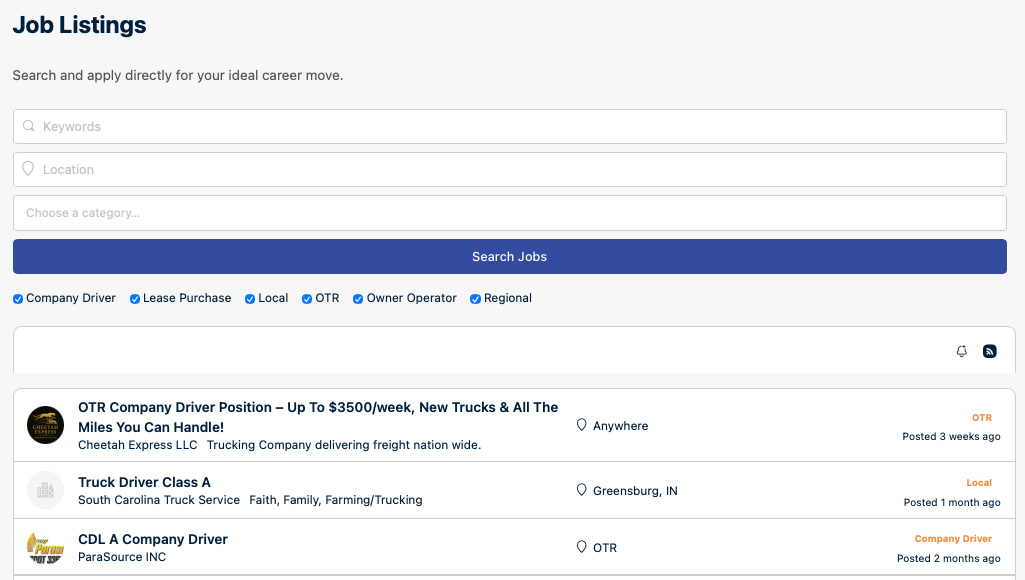Click the magnifier icon in Keywords field
Image resolution: width=1025 pixels, height=580 pixels.
click(29, 126)
